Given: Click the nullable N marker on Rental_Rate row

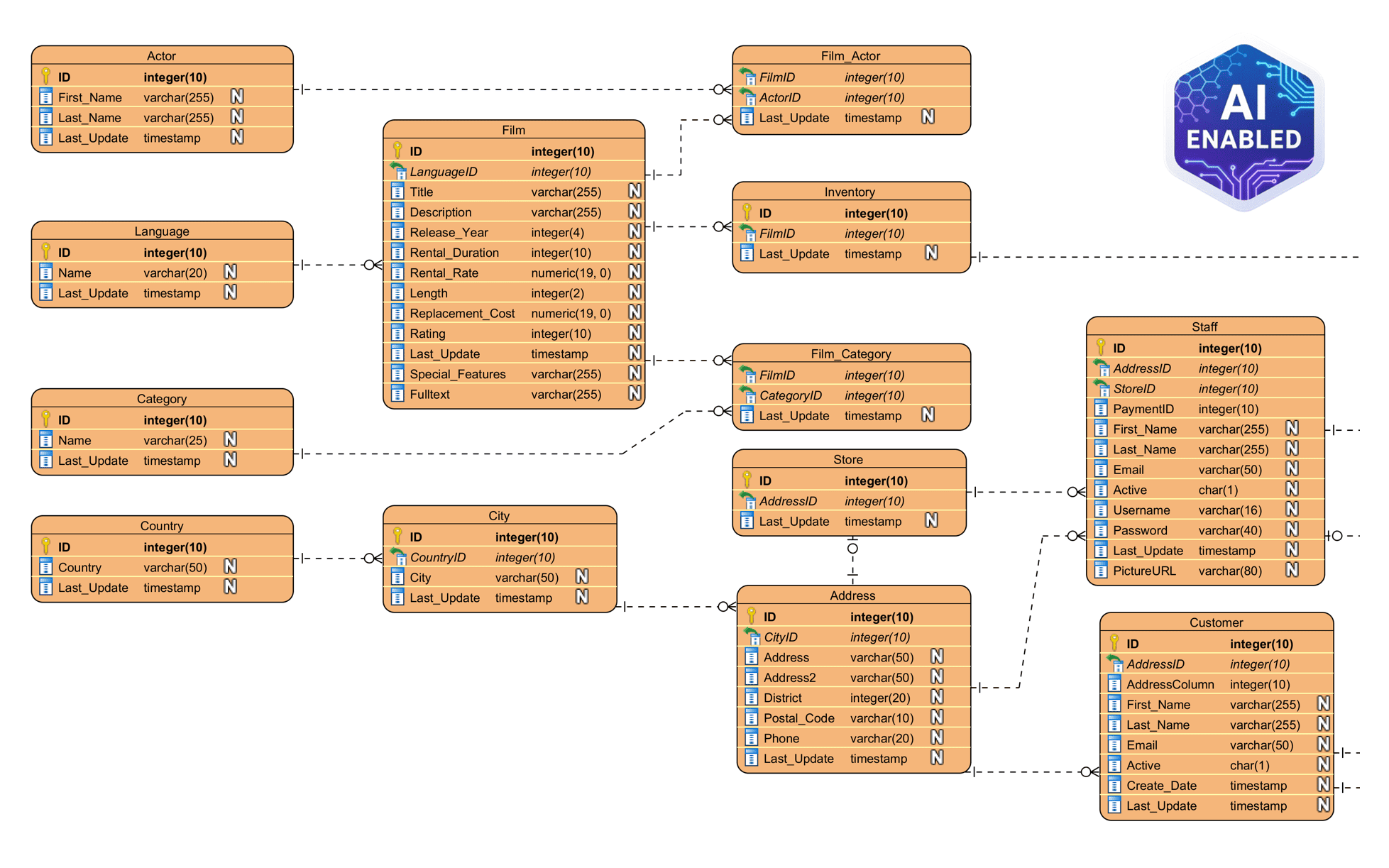Looking at the screenshot, I should click(635, 273).
